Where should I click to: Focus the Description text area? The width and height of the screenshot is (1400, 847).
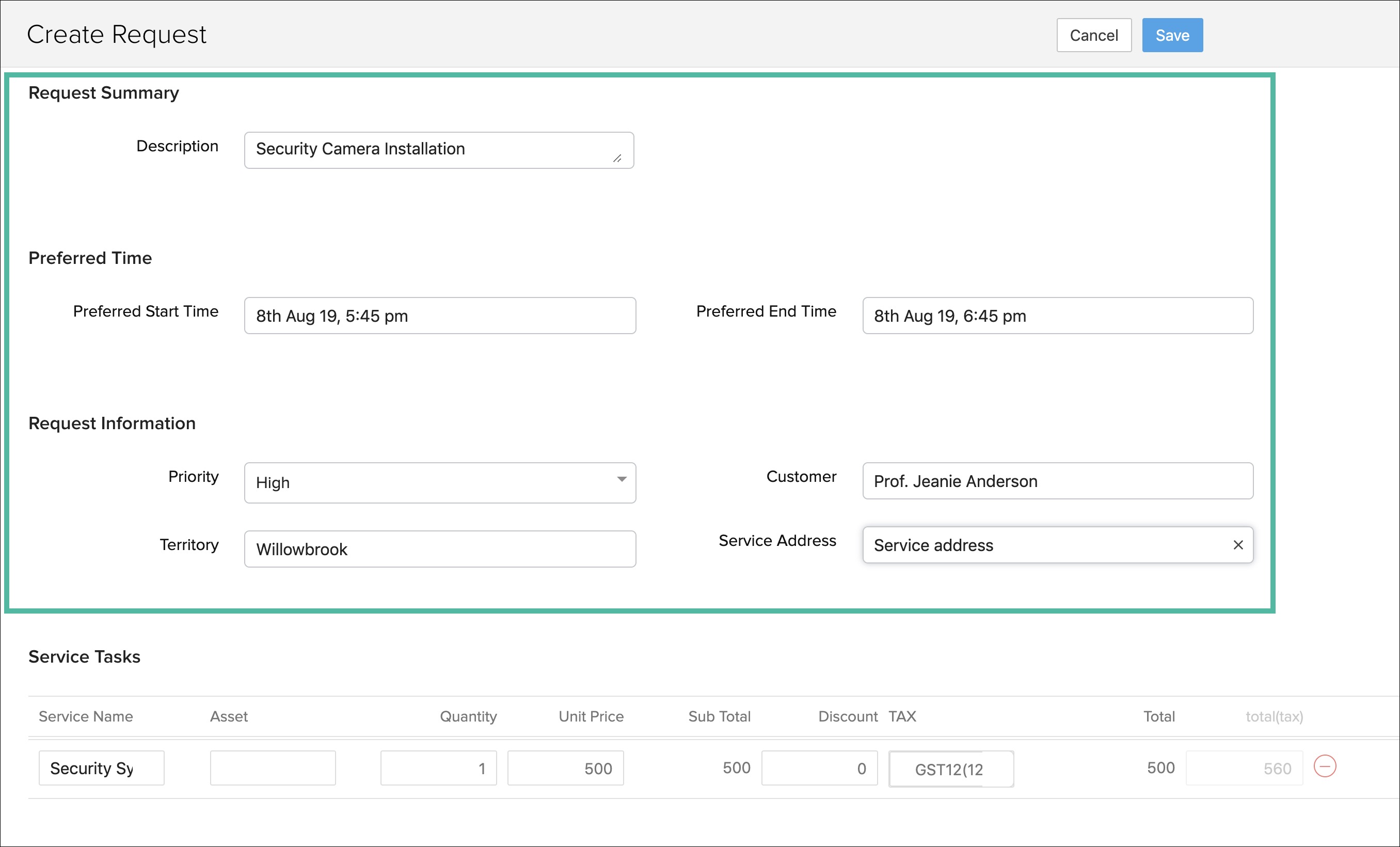[x=438, y=150]
